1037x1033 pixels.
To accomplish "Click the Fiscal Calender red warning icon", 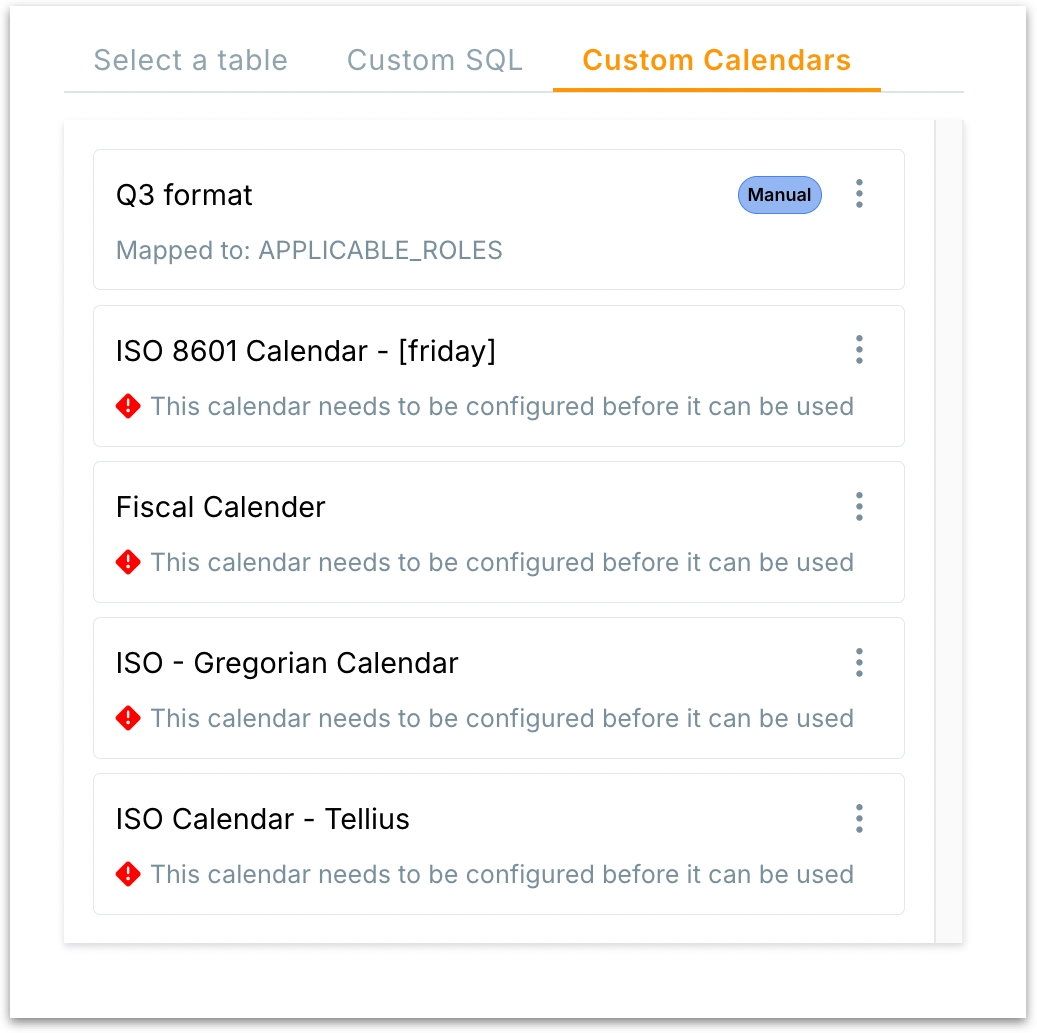I will point(128,562).
